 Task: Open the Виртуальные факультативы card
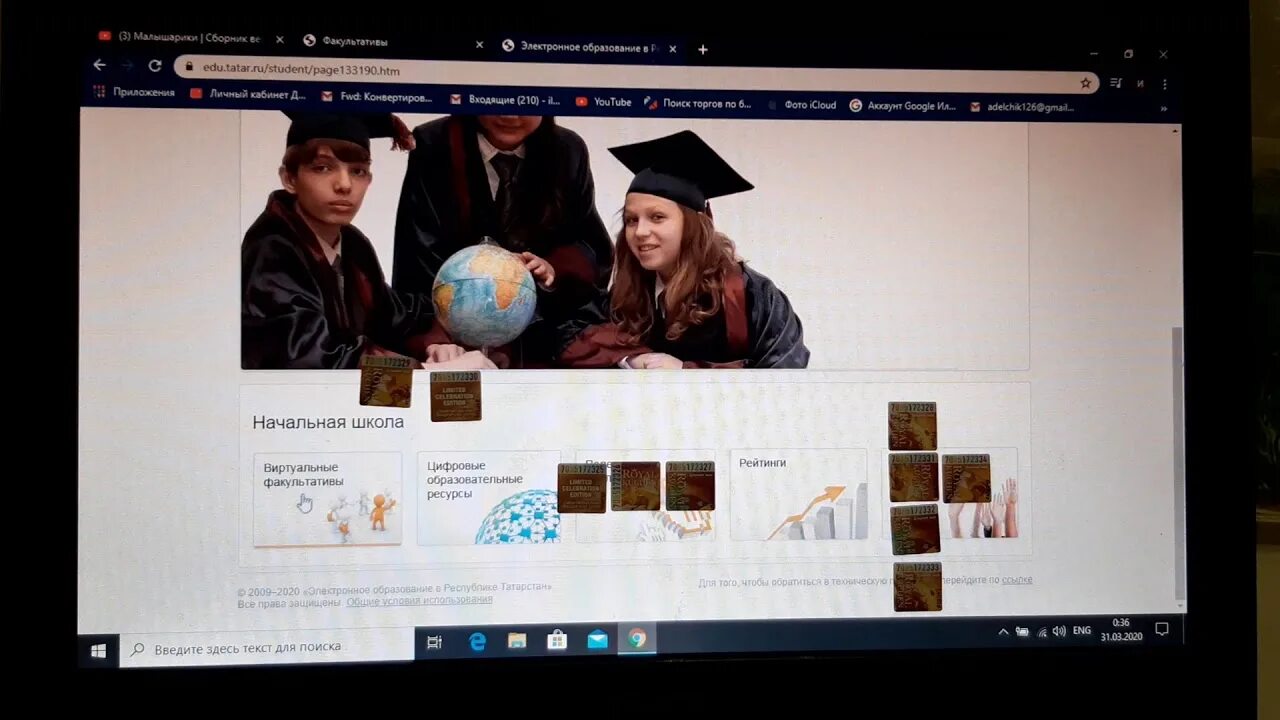(x=327, y=498)
